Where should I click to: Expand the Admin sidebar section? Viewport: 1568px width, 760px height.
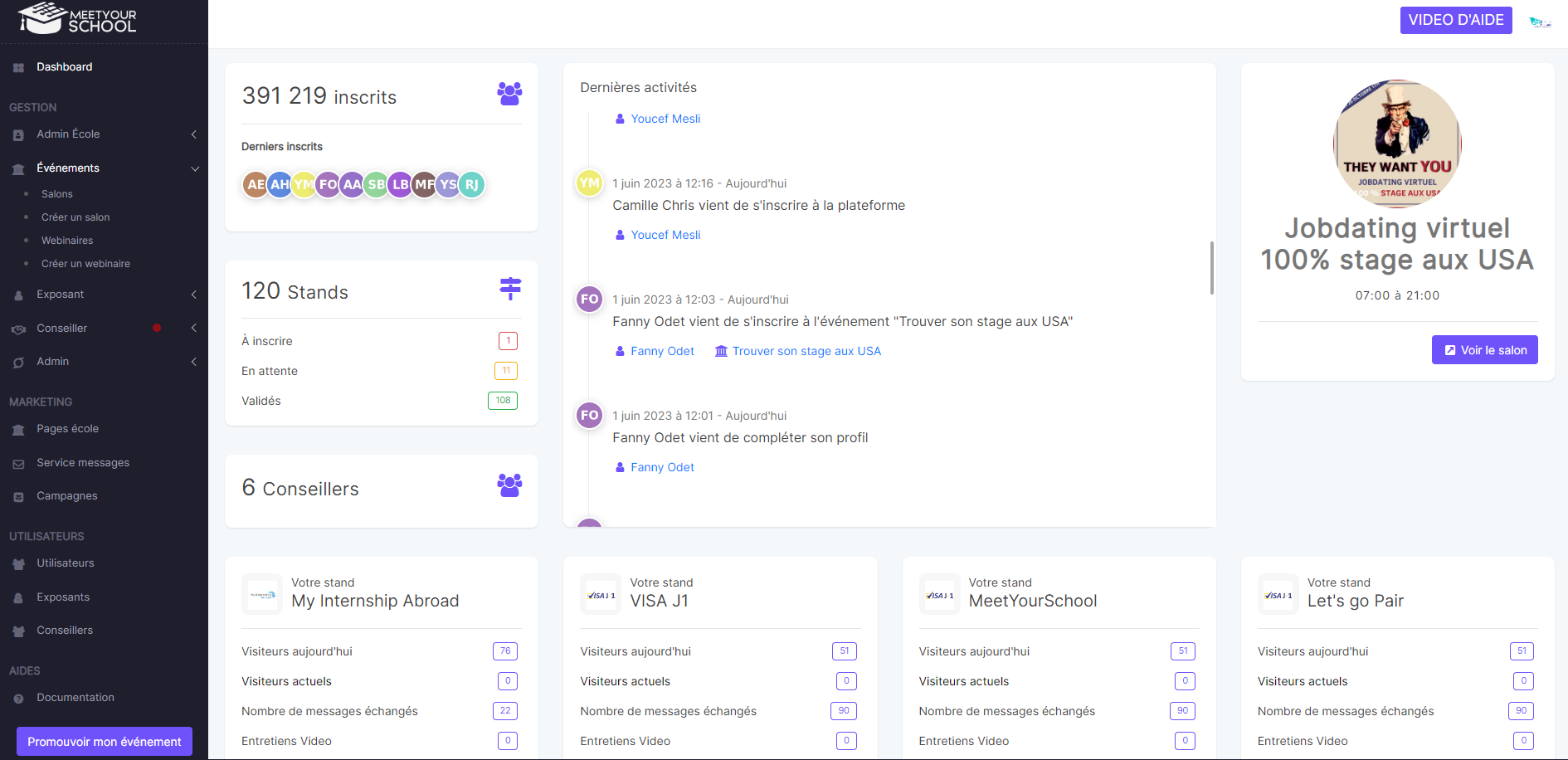[193, 361]
